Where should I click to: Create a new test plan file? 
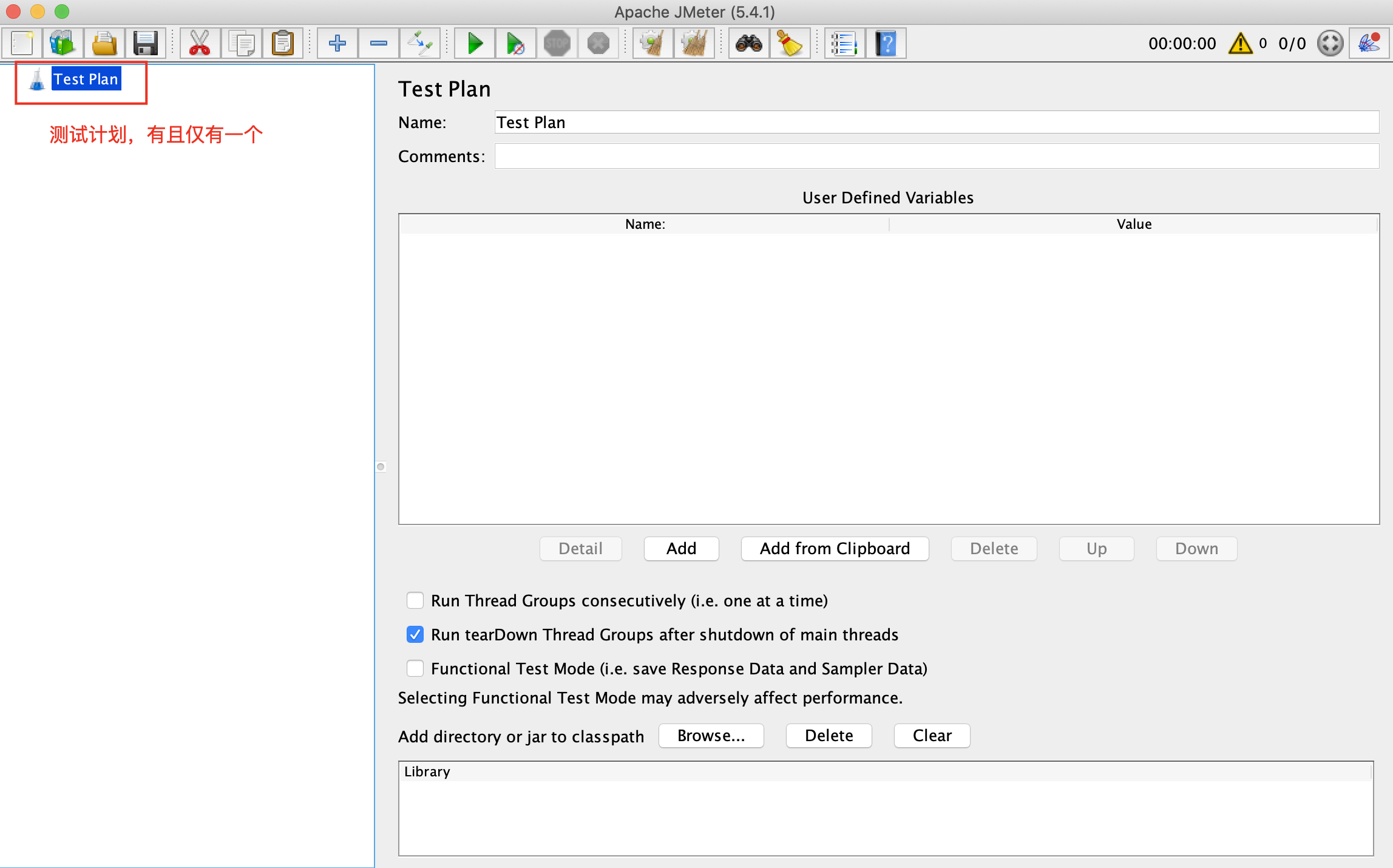pos(21,43)
